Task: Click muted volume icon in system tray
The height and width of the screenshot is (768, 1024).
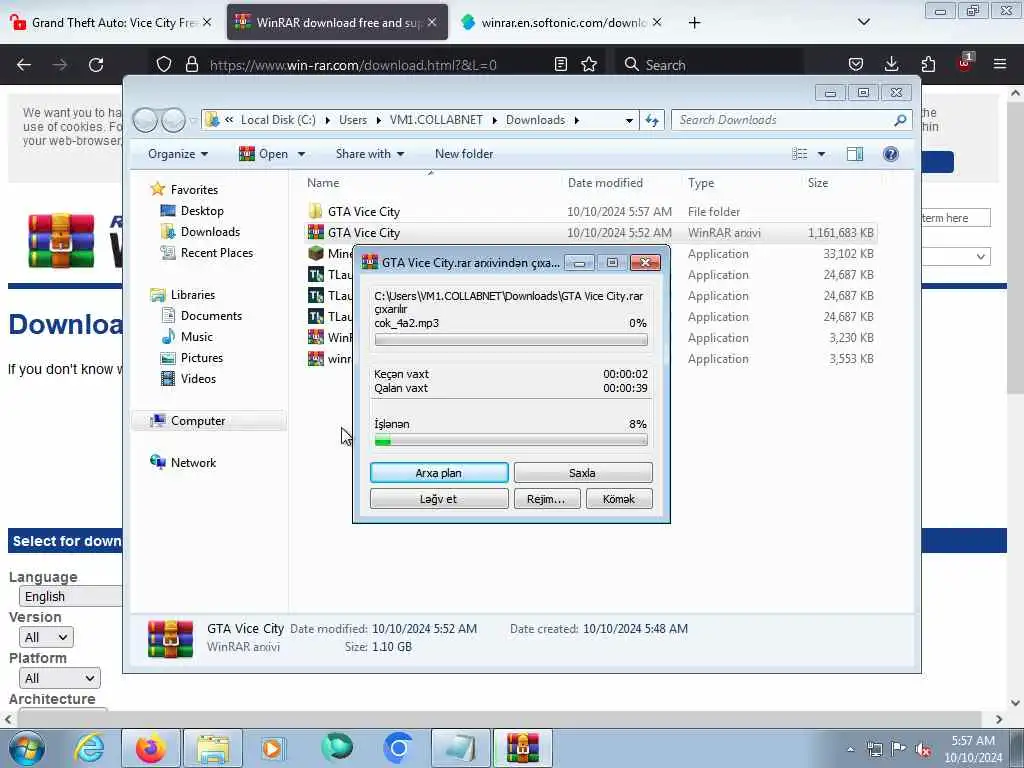Action: [923, 750]
